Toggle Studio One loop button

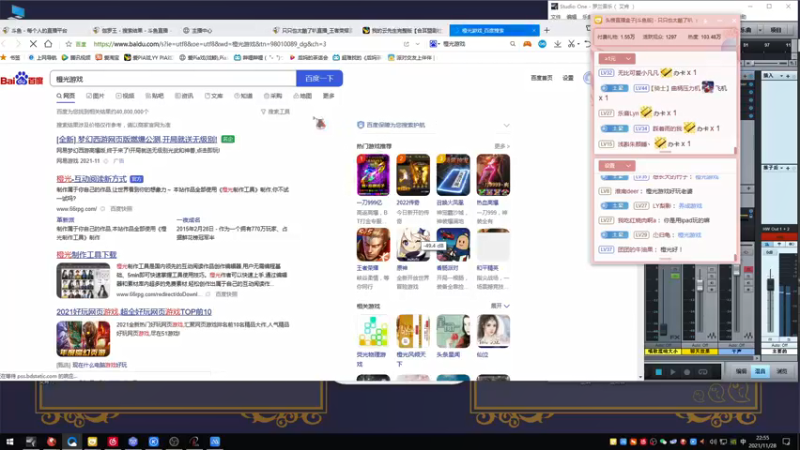click(703, 372)
